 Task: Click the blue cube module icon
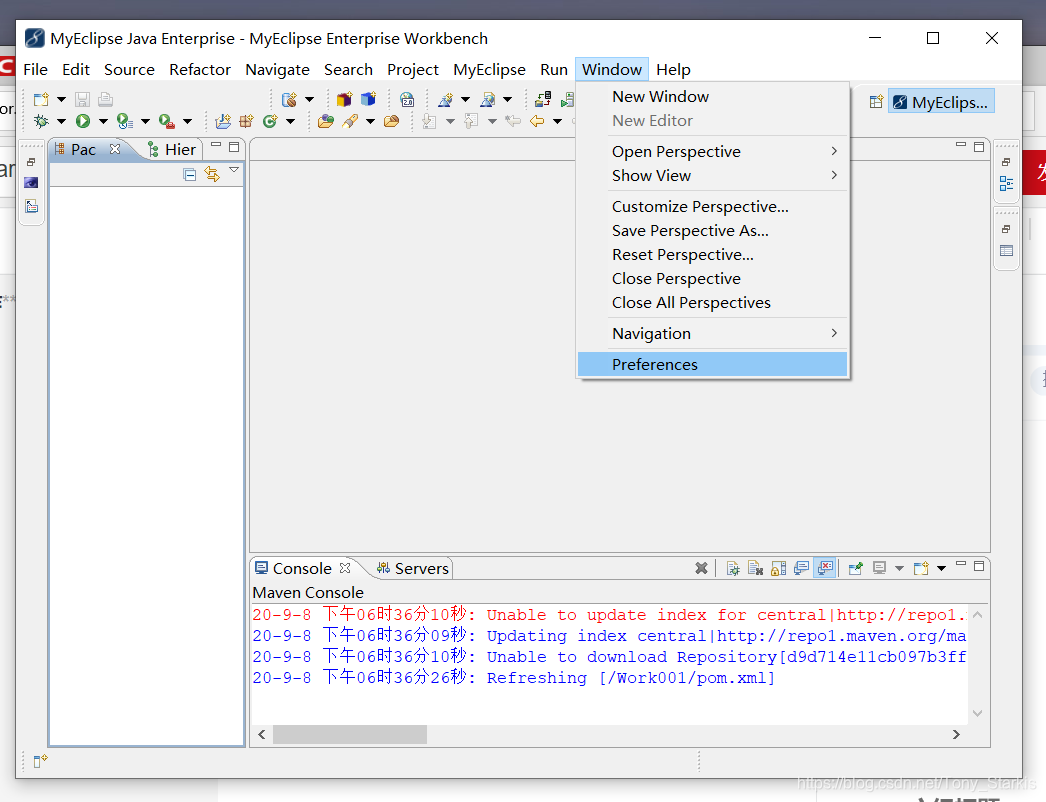(368, 99)
